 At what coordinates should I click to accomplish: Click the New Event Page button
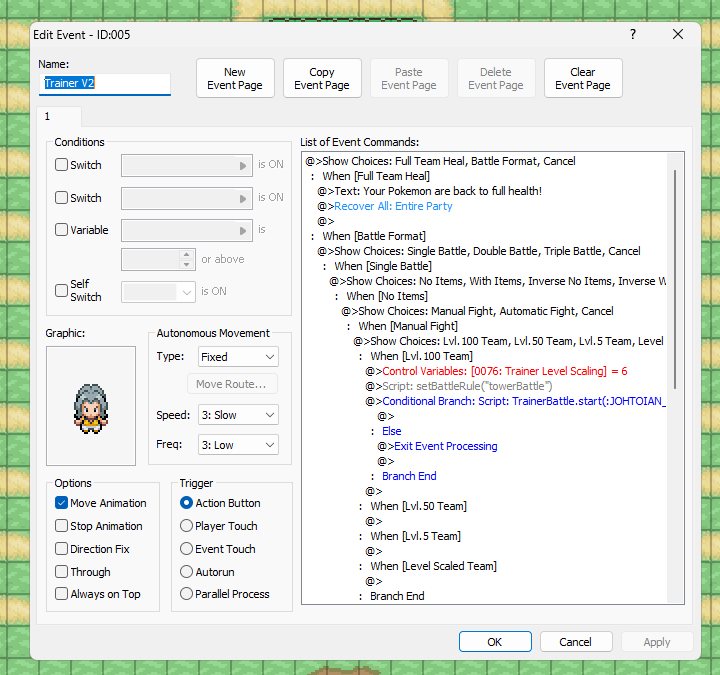pyautogui.click(x=235, y=79)
